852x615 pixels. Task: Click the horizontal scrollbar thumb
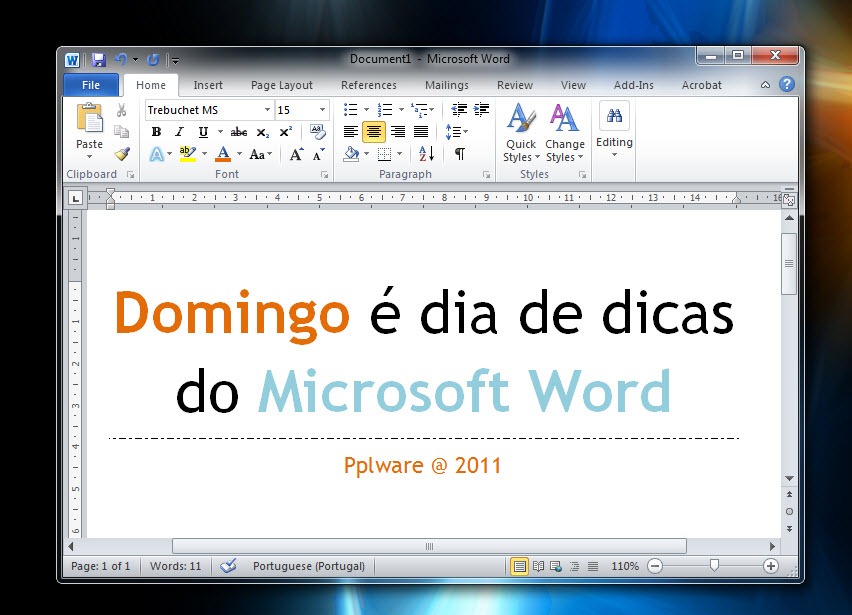point(429,546)
